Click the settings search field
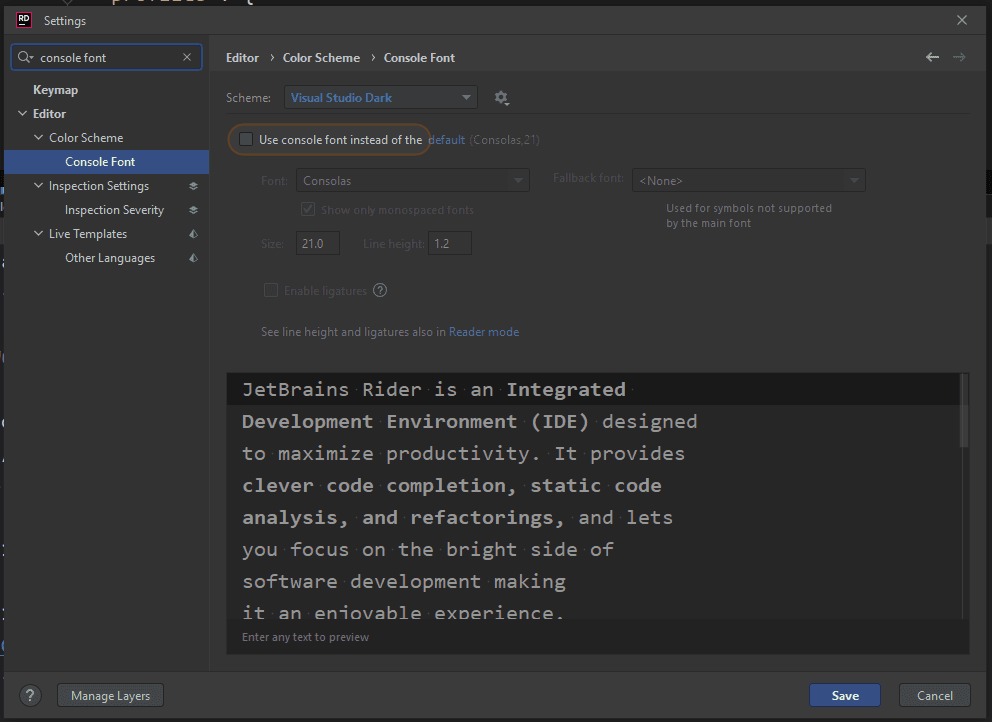The height and width of the screenshot is (722, 992). (108, 58)
